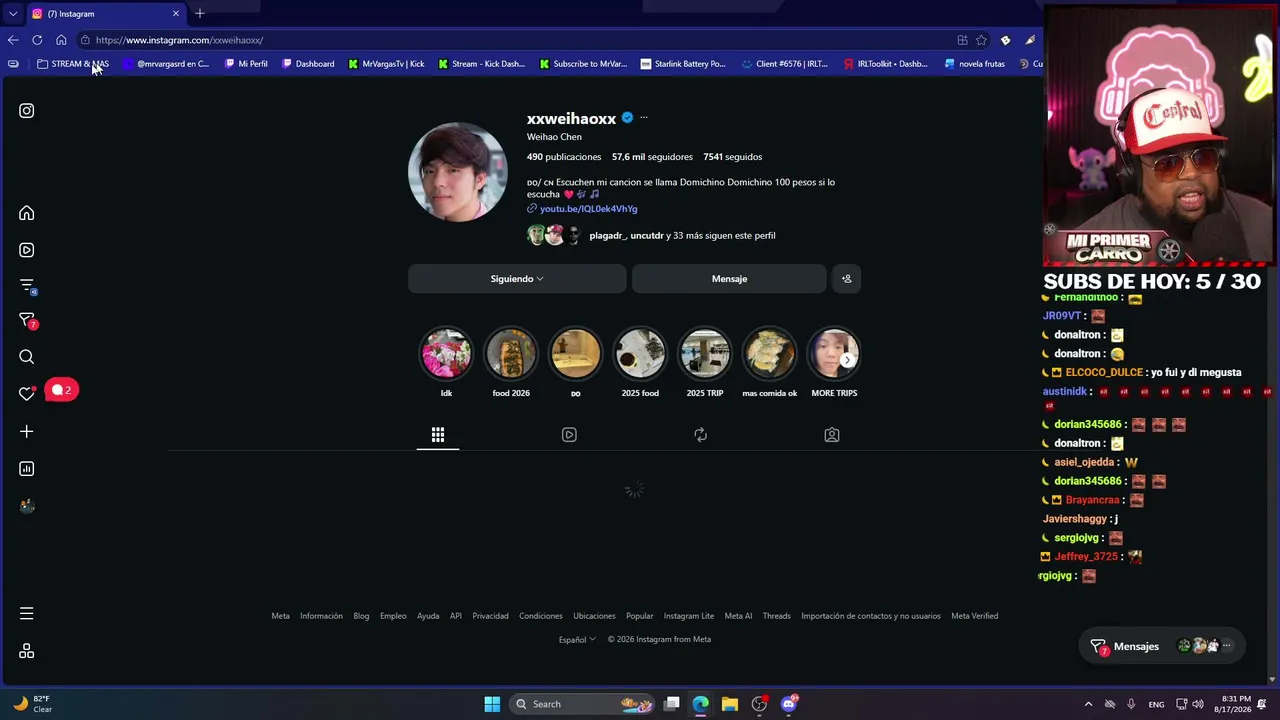Open the ldk story highlight

(x=446, y=354)
